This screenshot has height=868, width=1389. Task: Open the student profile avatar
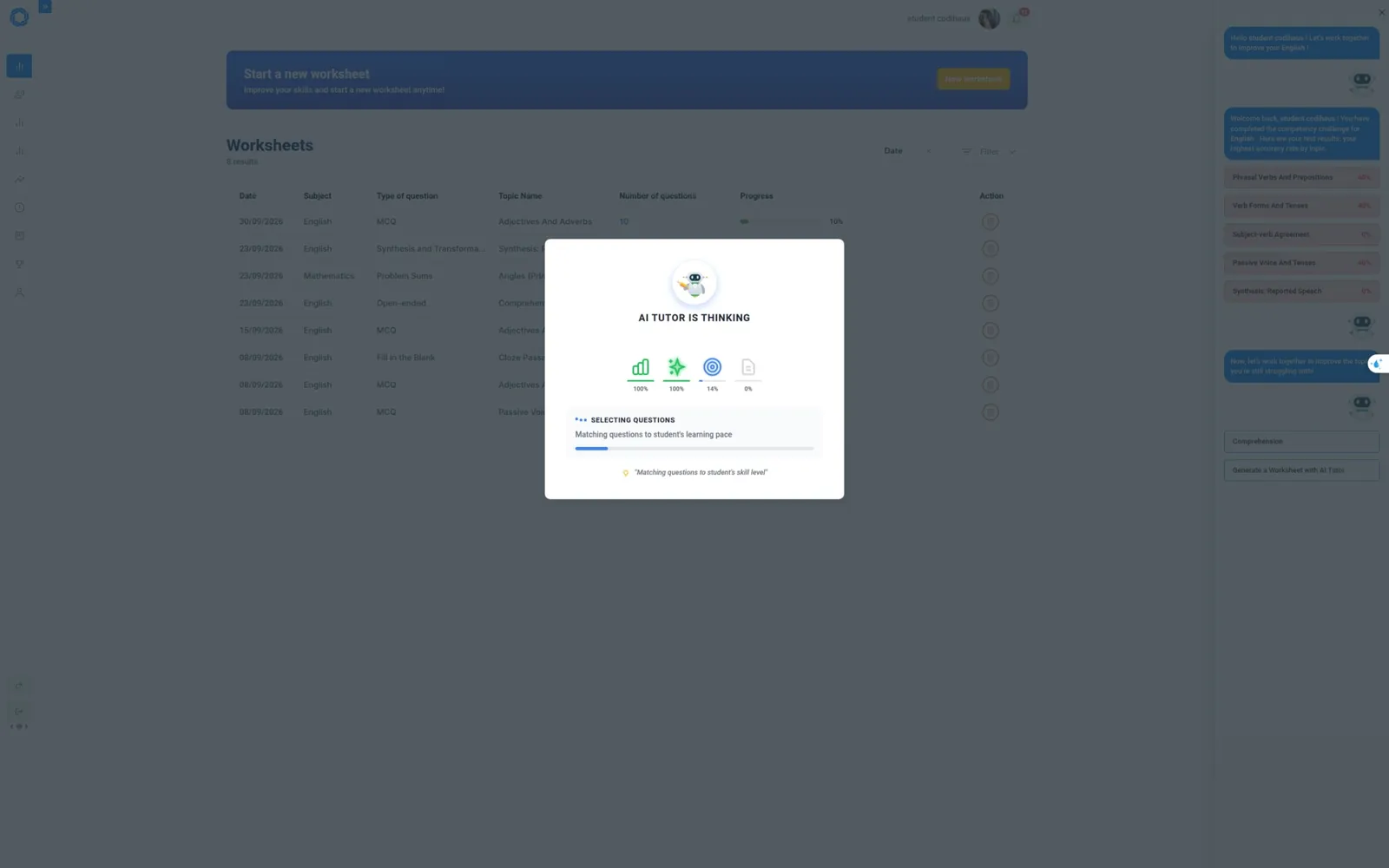(989, 18)
